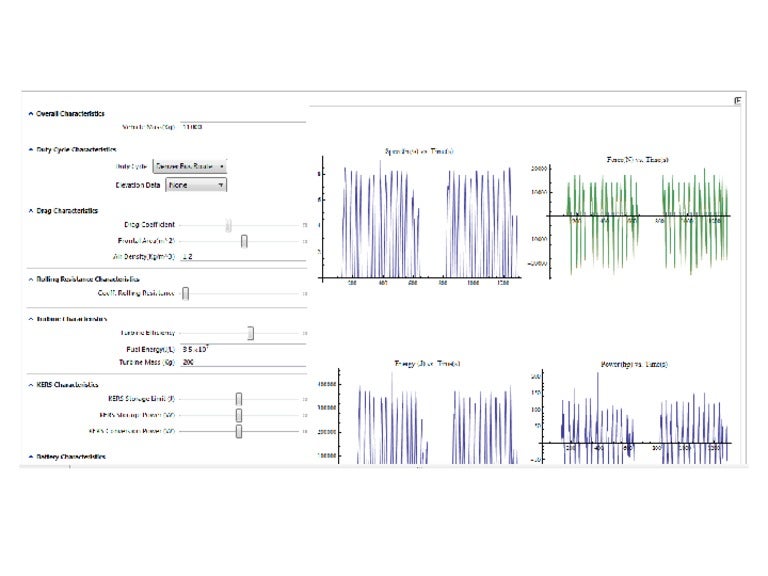Click the Drag Coefficient slider handle
768x576 pixels.
point(228,226)
